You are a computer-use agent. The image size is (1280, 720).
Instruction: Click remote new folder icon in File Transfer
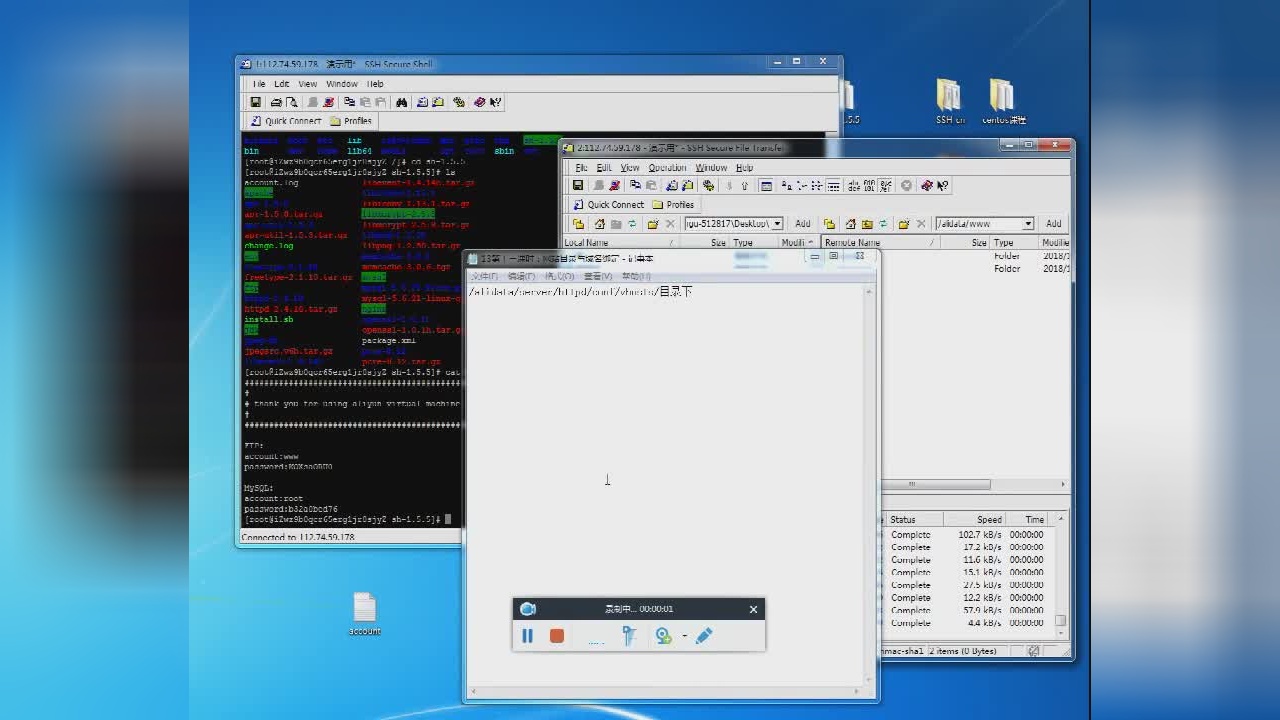pyautogui.click(x=904, y=224)
